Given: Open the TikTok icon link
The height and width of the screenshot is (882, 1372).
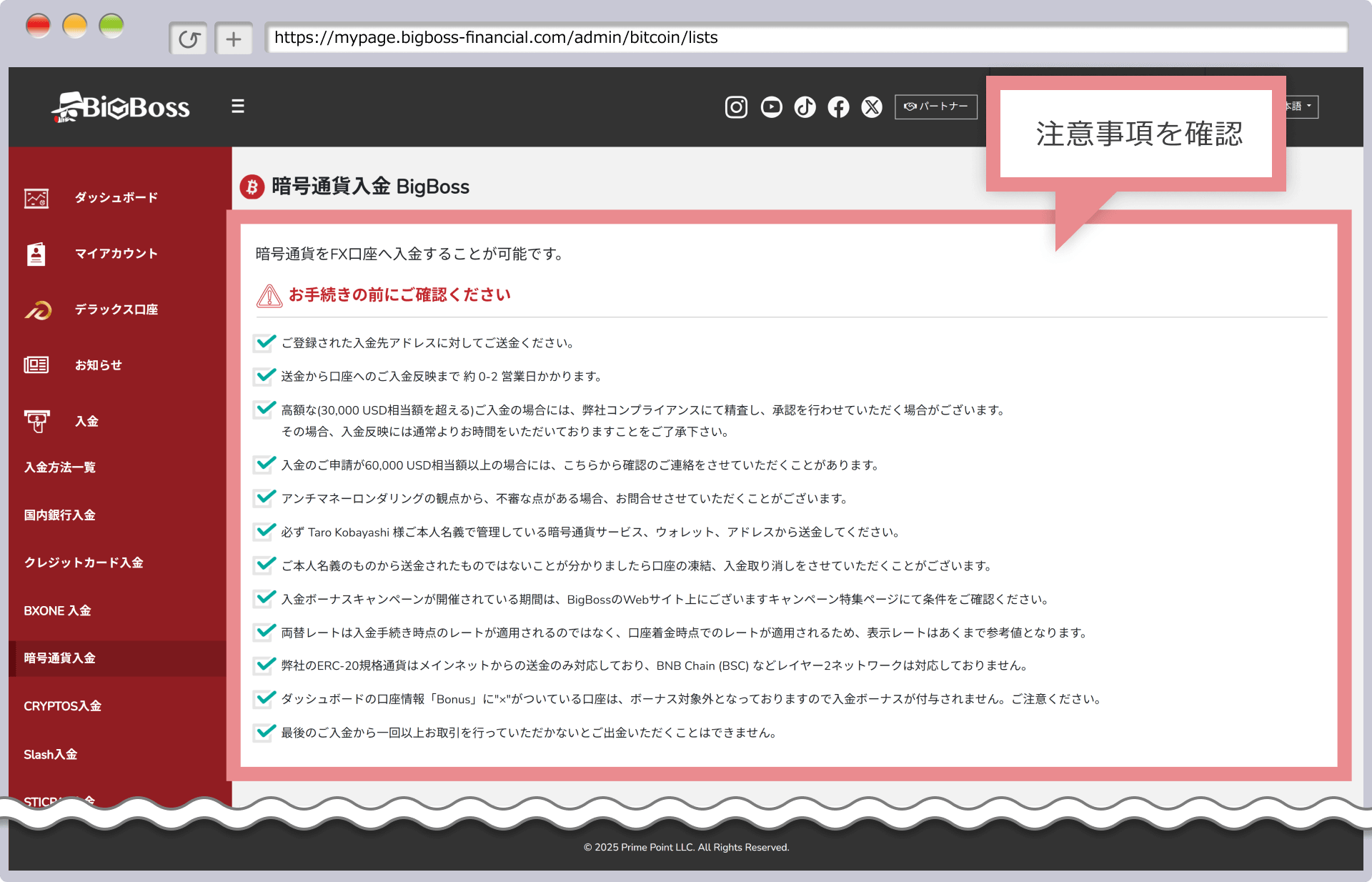Looking at the screenshot, I should 805,107.
